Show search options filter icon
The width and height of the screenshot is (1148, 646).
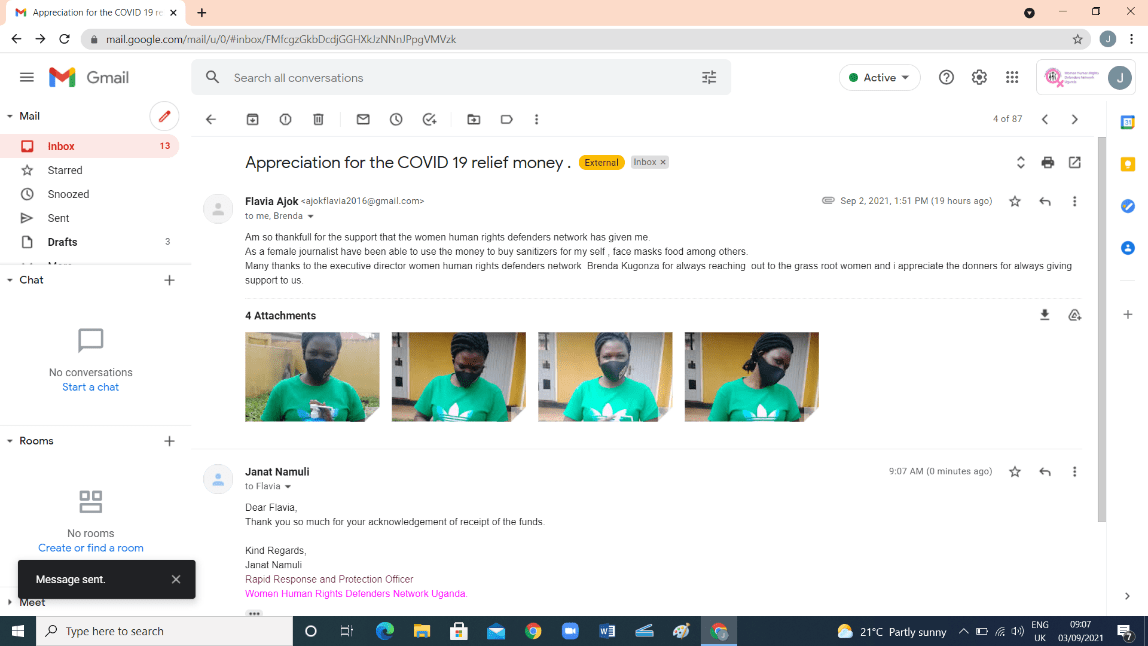click(x=709, y=78)
